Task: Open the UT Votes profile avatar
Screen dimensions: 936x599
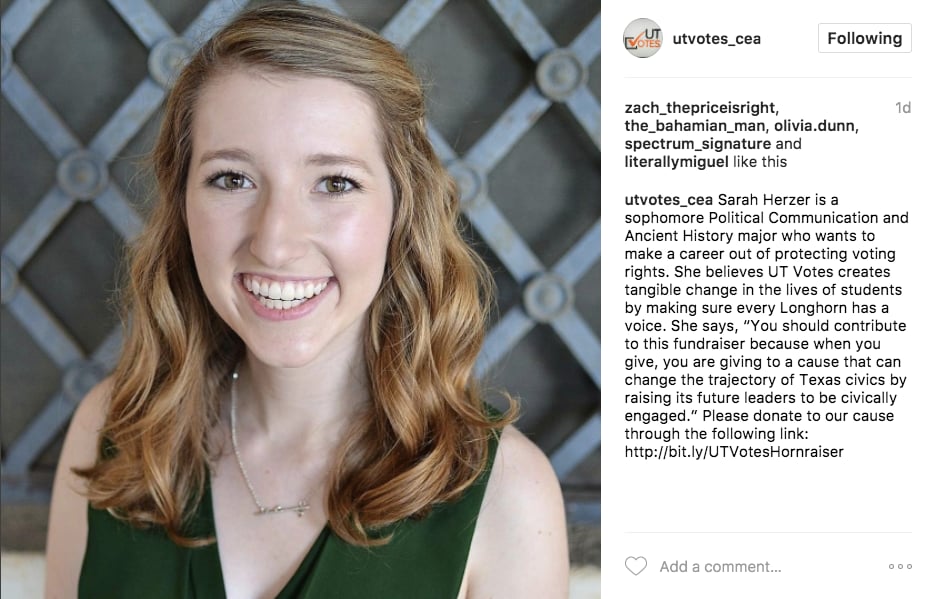Action: pyautogui.click(x=643, y=38)
